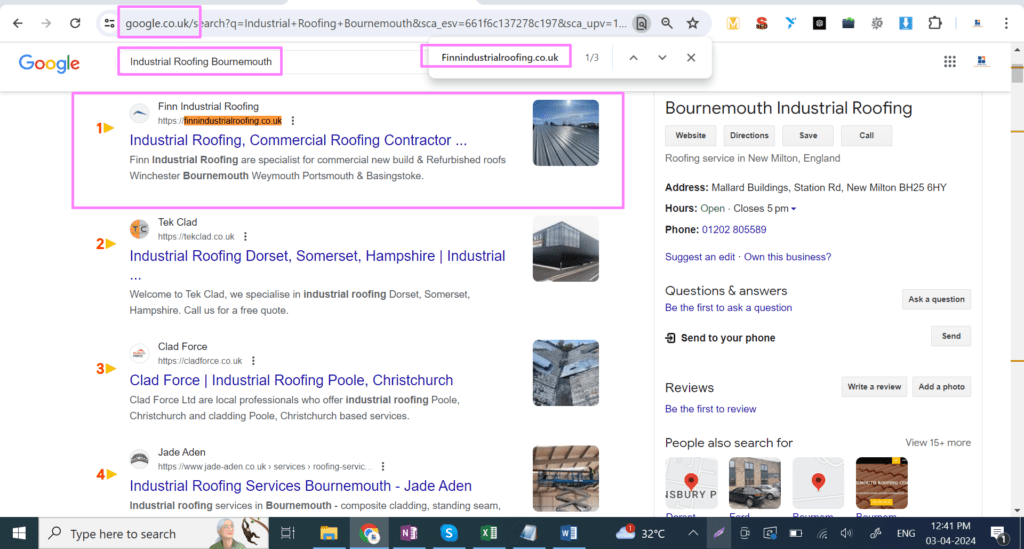Click Windows taskbar search box
The width and height of the screenshot is (1024, 549).
pos(153,533)
